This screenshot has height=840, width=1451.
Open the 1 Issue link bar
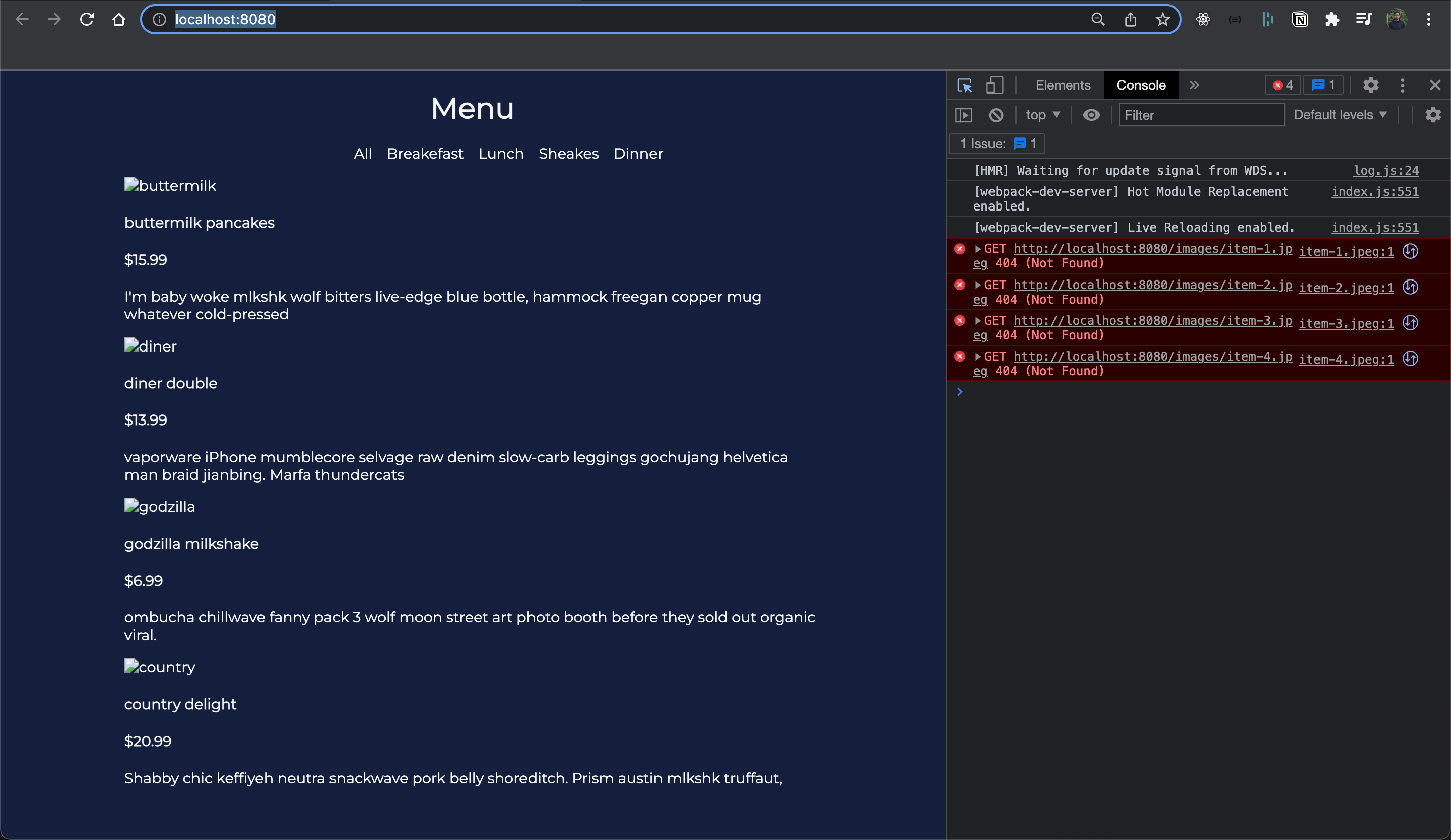click(x=997, y=144)
